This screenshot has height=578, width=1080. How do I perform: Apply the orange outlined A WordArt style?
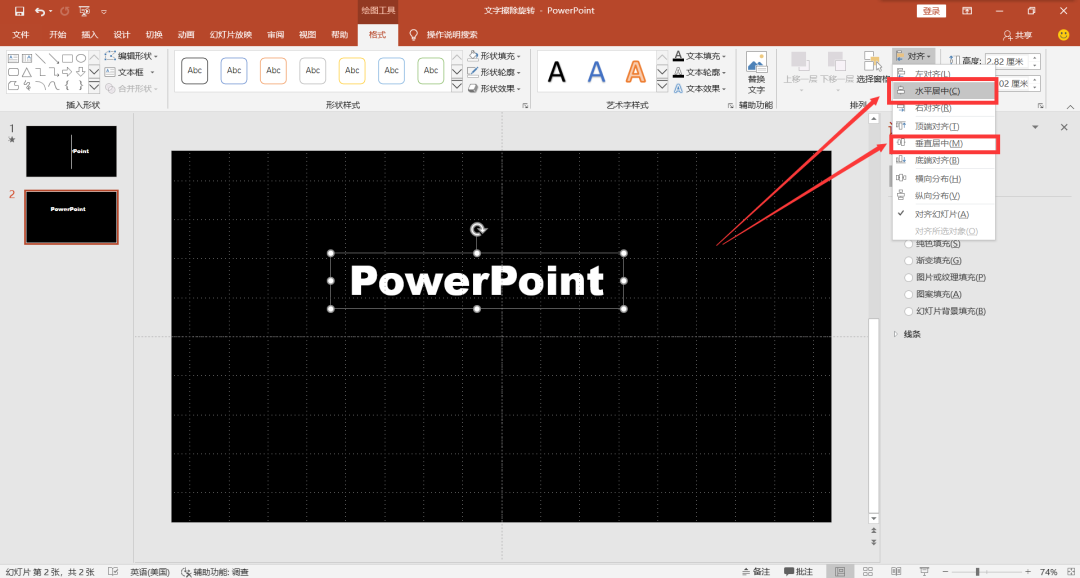click(637, 71)
